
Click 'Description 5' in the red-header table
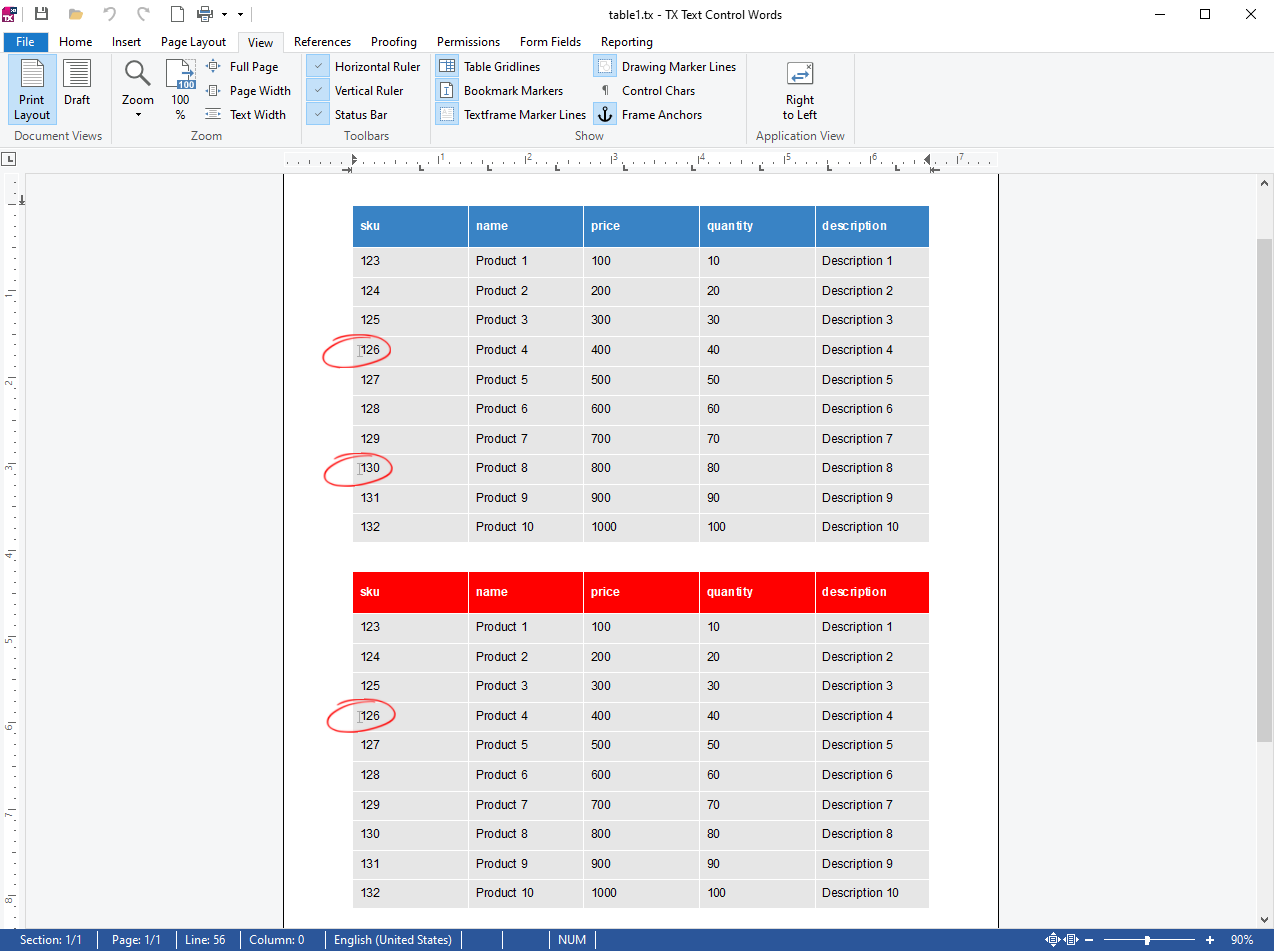pyautogui.click(x=857, y=745)
